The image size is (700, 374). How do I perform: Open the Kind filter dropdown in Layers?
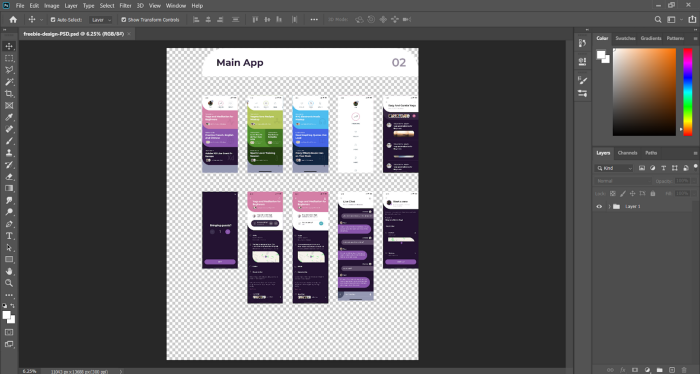pos(615,168)
